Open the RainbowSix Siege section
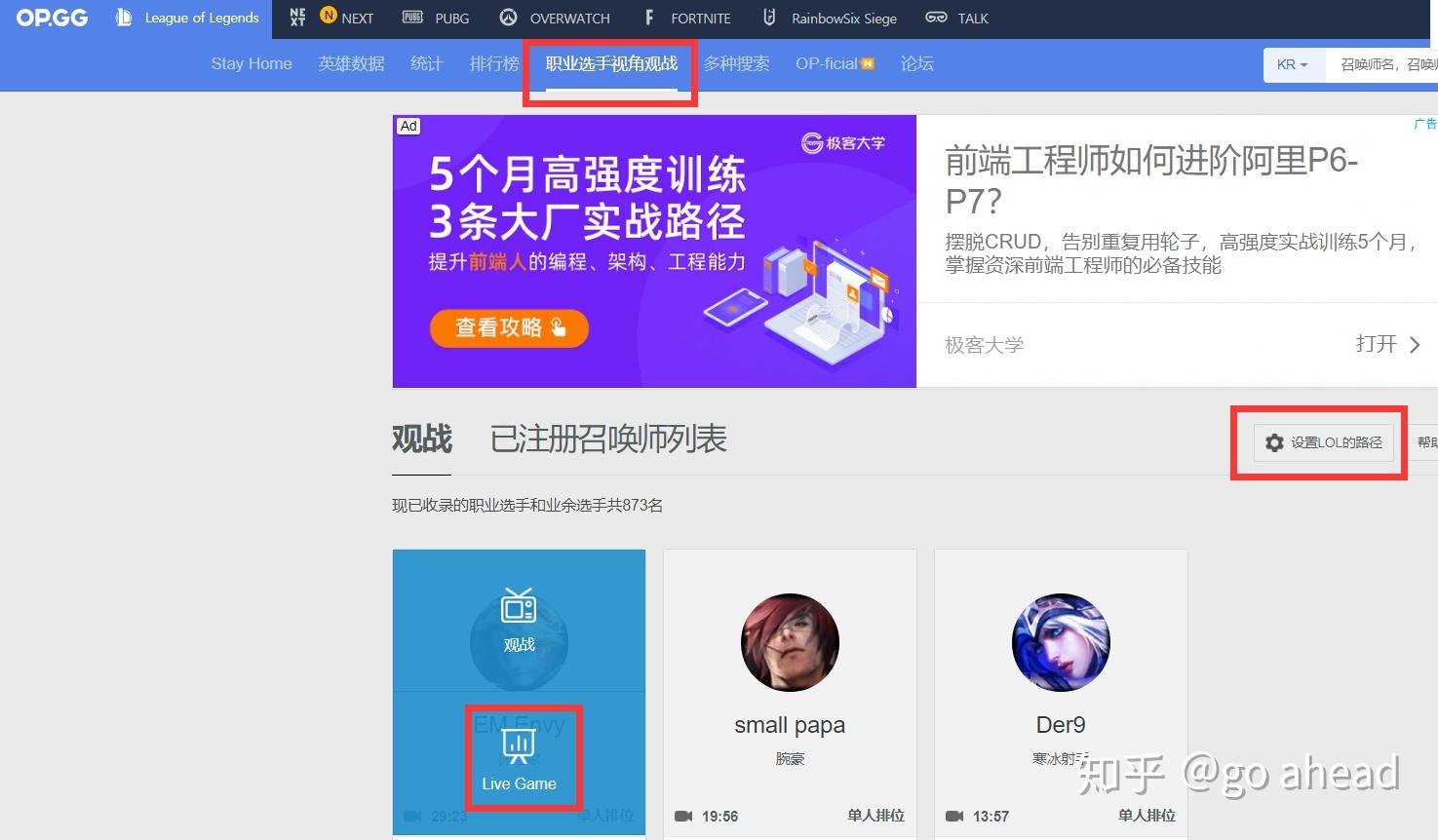Screen dimensions: 1438x840 point(830,18)
